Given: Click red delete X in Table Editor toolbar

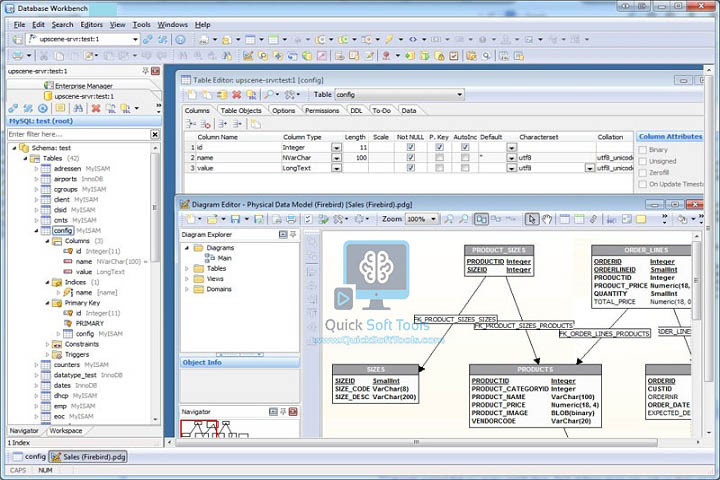Looking at the screenshot, I should pos(236,95).
